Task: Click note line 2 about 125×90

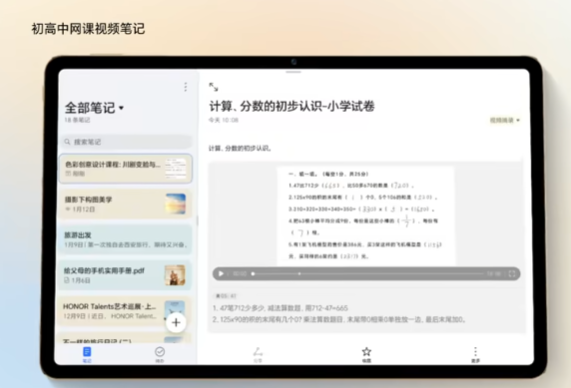Action: 339,320
